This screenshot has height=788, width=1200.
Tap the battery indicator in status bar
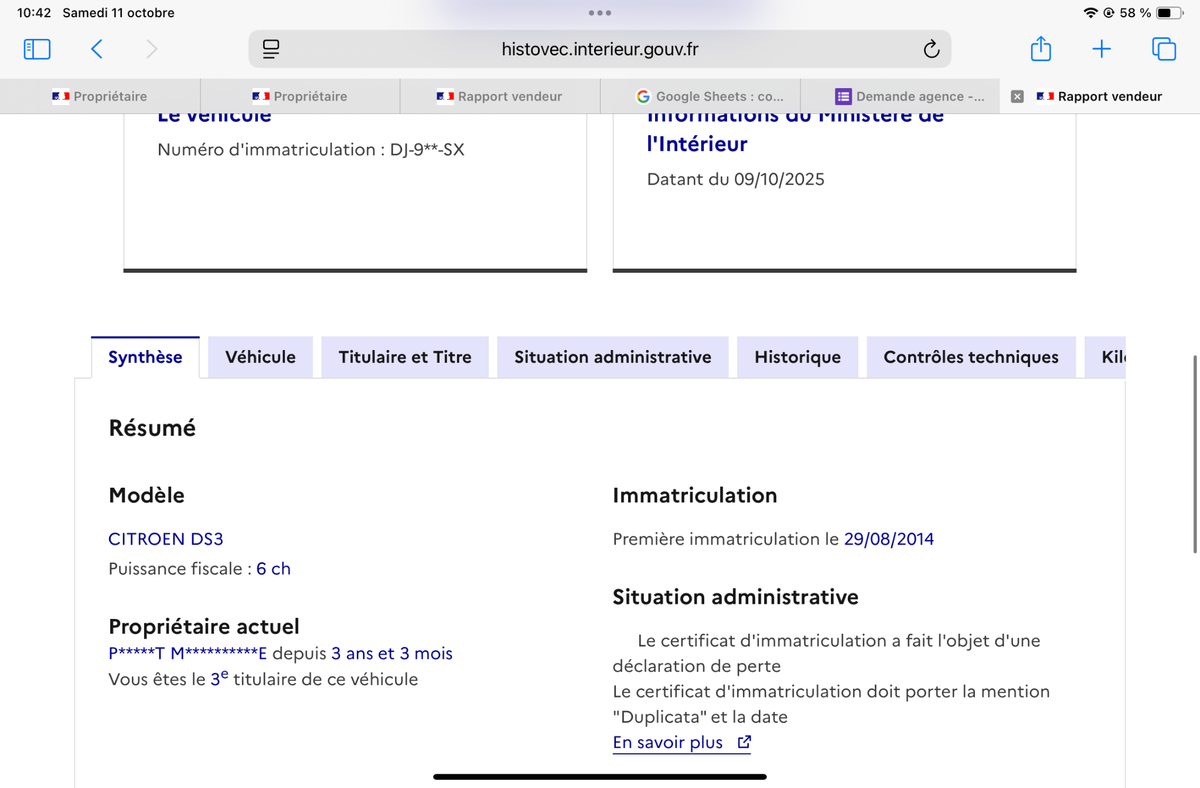[1170, 13]
